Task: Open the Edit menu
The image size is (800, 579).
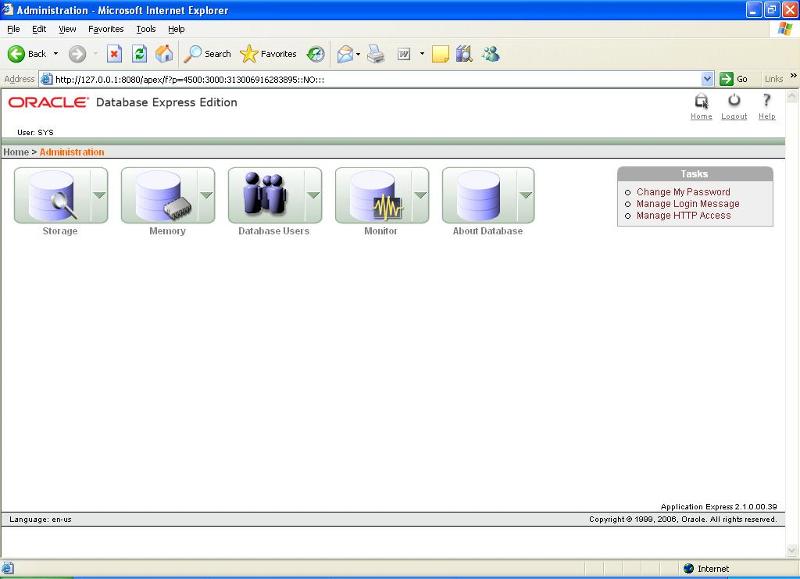Action: (x=39, y=29)
